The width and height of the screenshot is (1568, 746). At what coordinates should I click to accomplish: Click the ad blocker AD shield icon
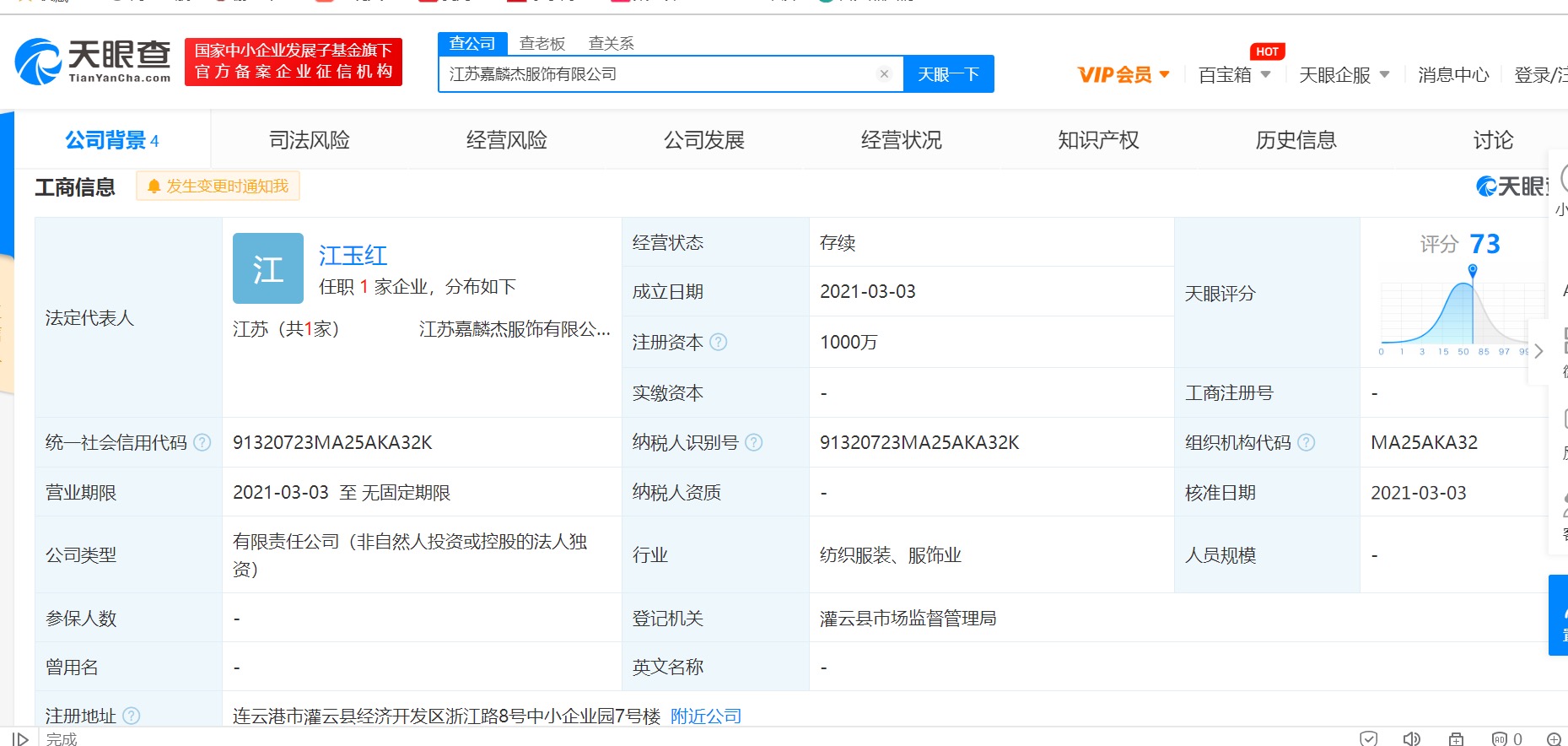(1500, 738)
